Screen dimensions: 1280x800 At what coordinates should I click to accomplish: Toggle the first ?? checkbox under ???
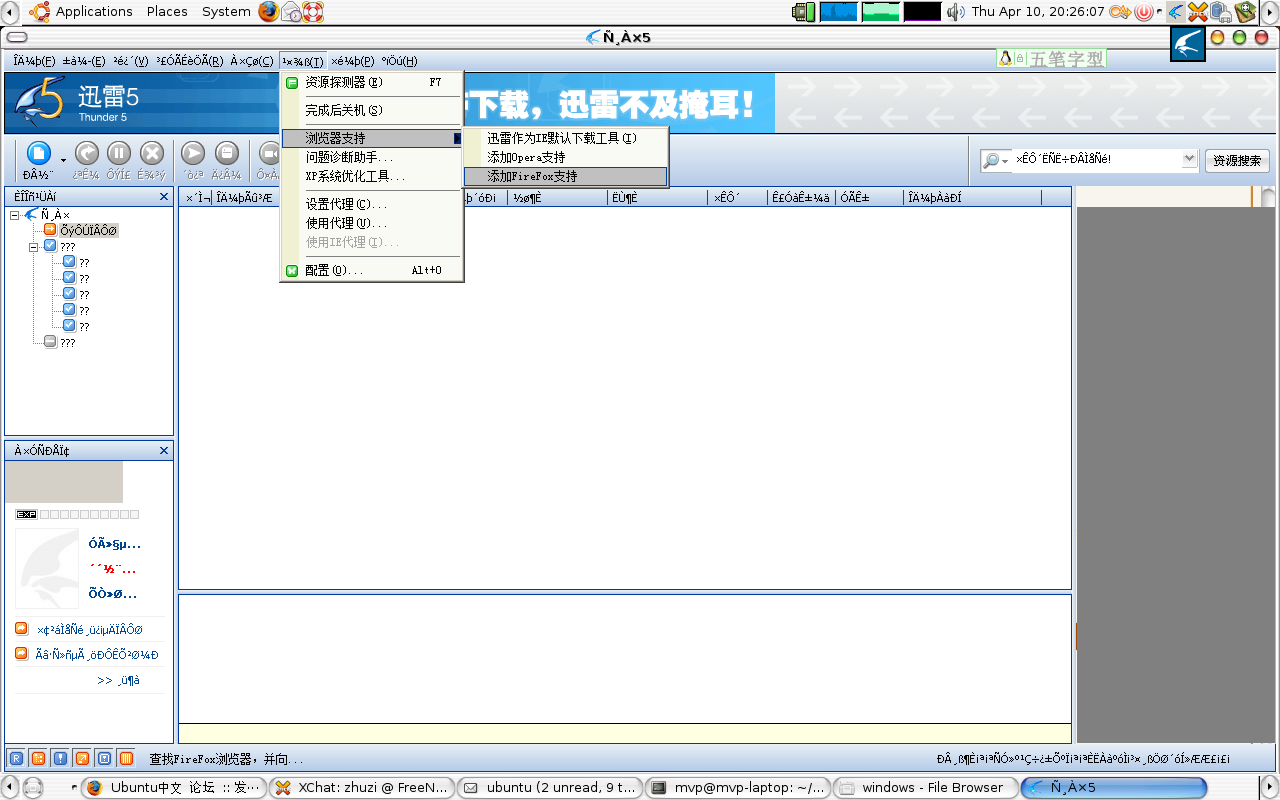click(x=69, y=261)
